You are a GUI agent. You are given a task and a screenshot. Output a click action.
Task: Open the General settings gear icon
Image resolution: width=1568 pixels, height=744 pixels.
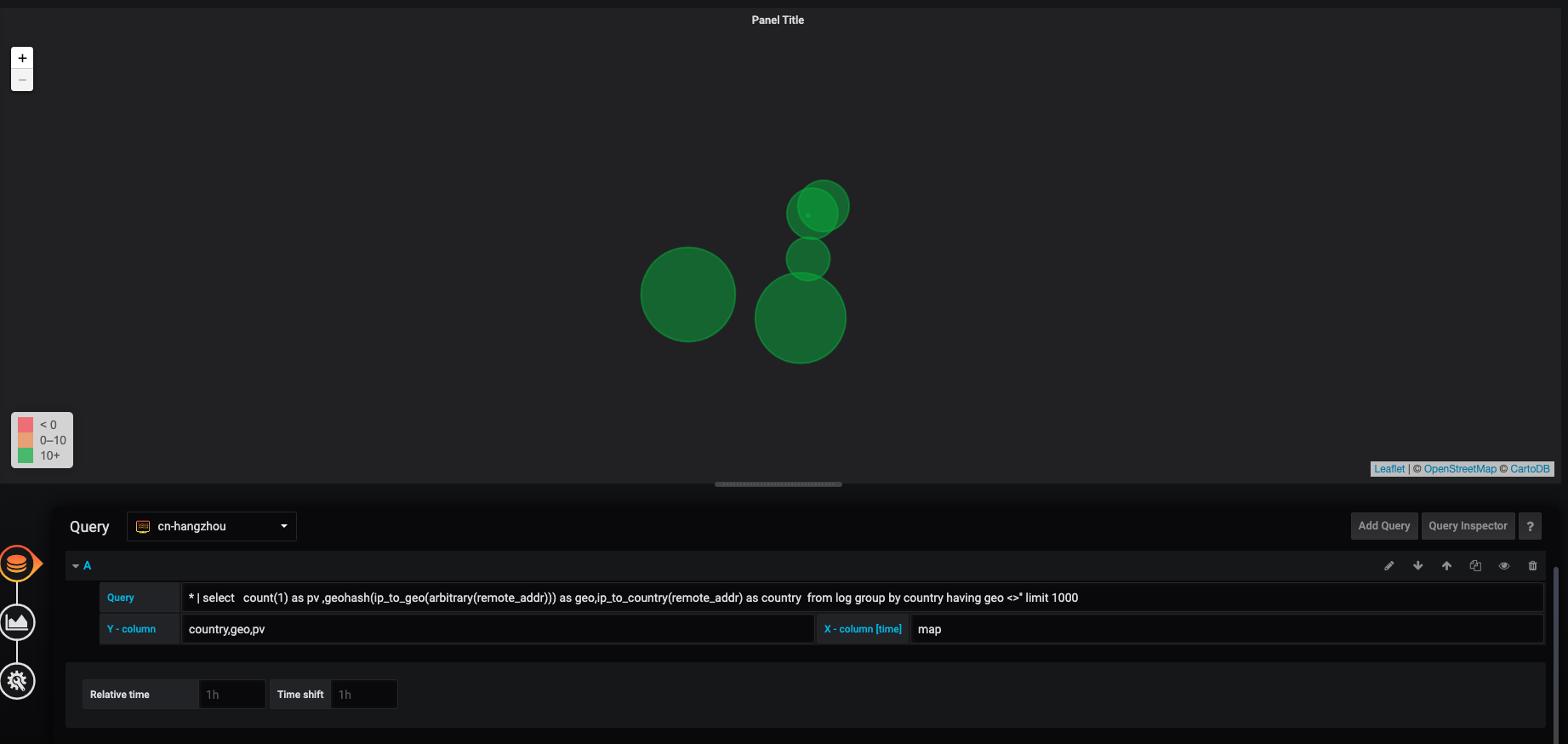(17, 681)
